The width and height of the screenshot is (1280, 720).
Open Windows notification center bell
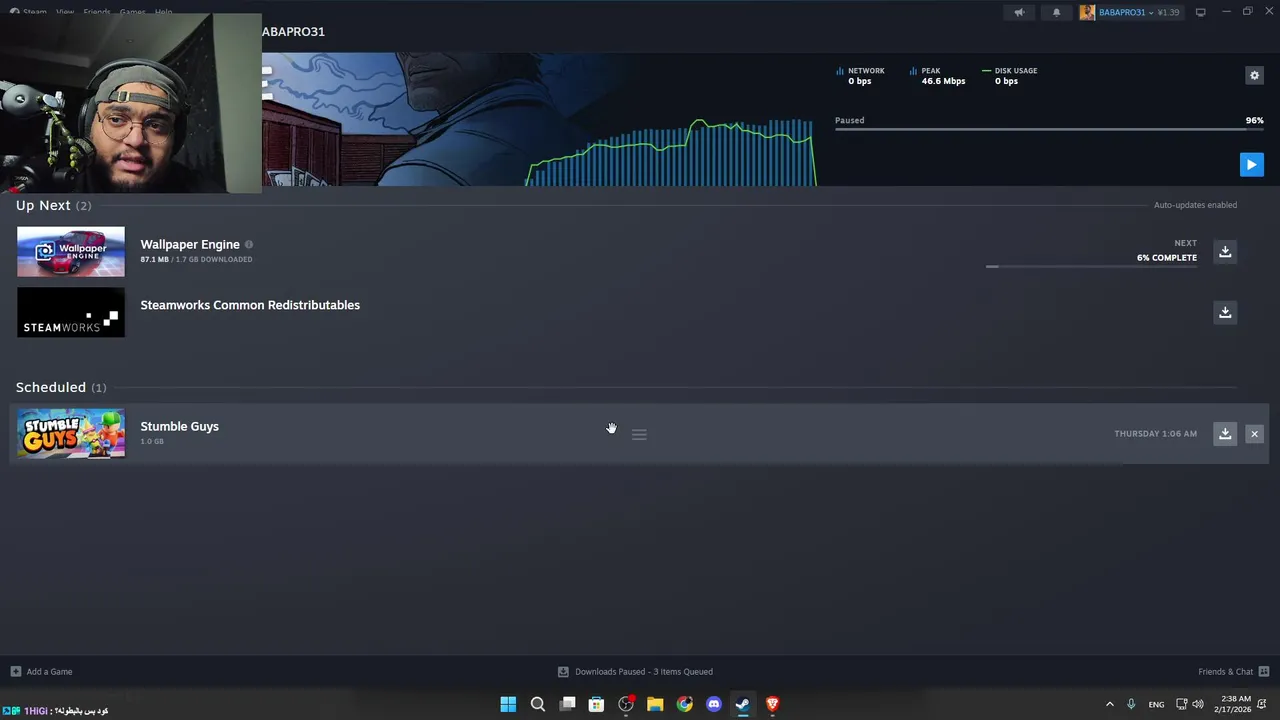(1263, 704)
